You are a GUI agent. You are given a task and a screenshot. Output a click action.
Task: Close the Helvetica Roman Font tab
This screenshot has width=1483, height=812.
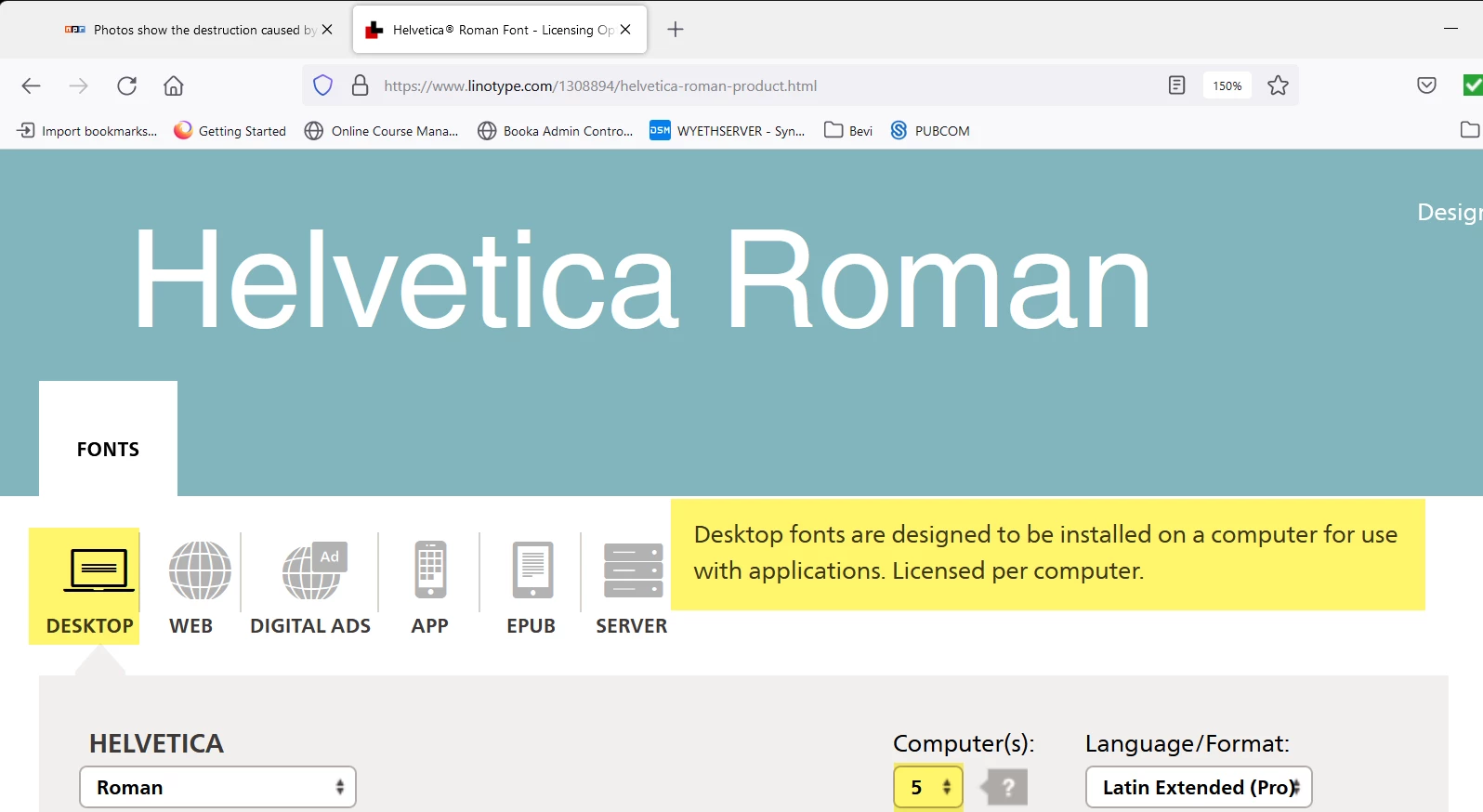625,30
